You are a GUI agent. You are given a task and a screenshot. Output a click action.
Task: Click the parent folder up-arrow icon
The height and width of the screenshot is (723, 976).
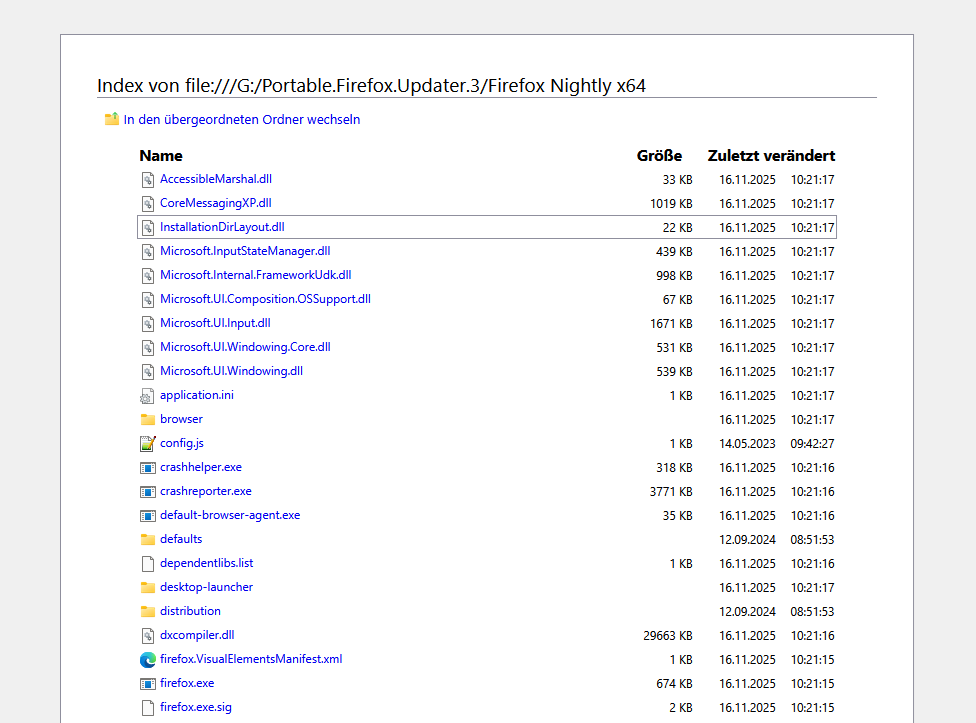pos(112,120)
